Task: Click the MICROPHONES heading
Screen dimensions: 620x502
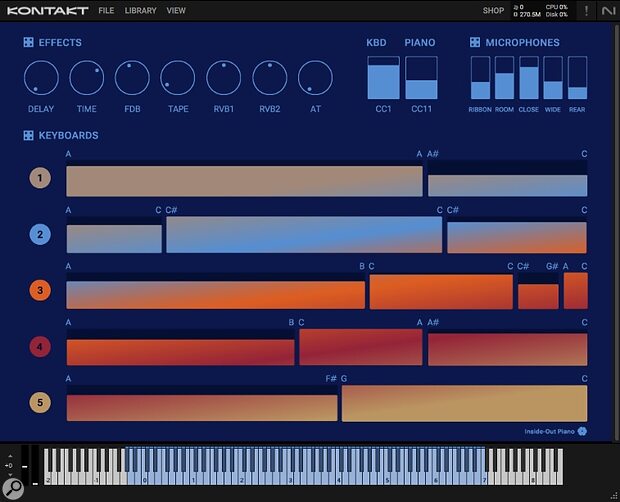Action: tap(522, 42)
